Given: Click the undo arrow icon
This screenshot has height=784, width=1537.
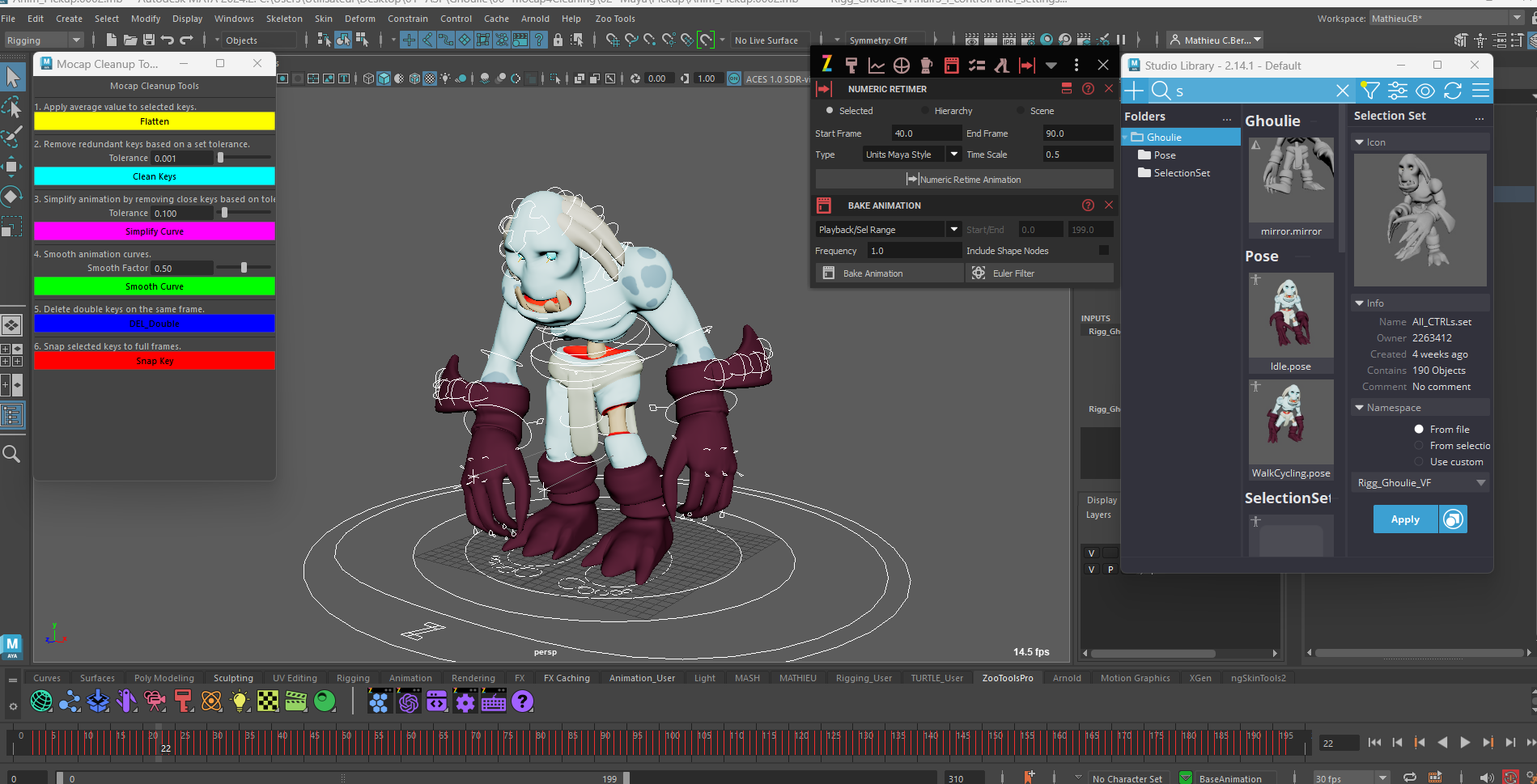Looking at the screenshot, I should coord(168,40).
